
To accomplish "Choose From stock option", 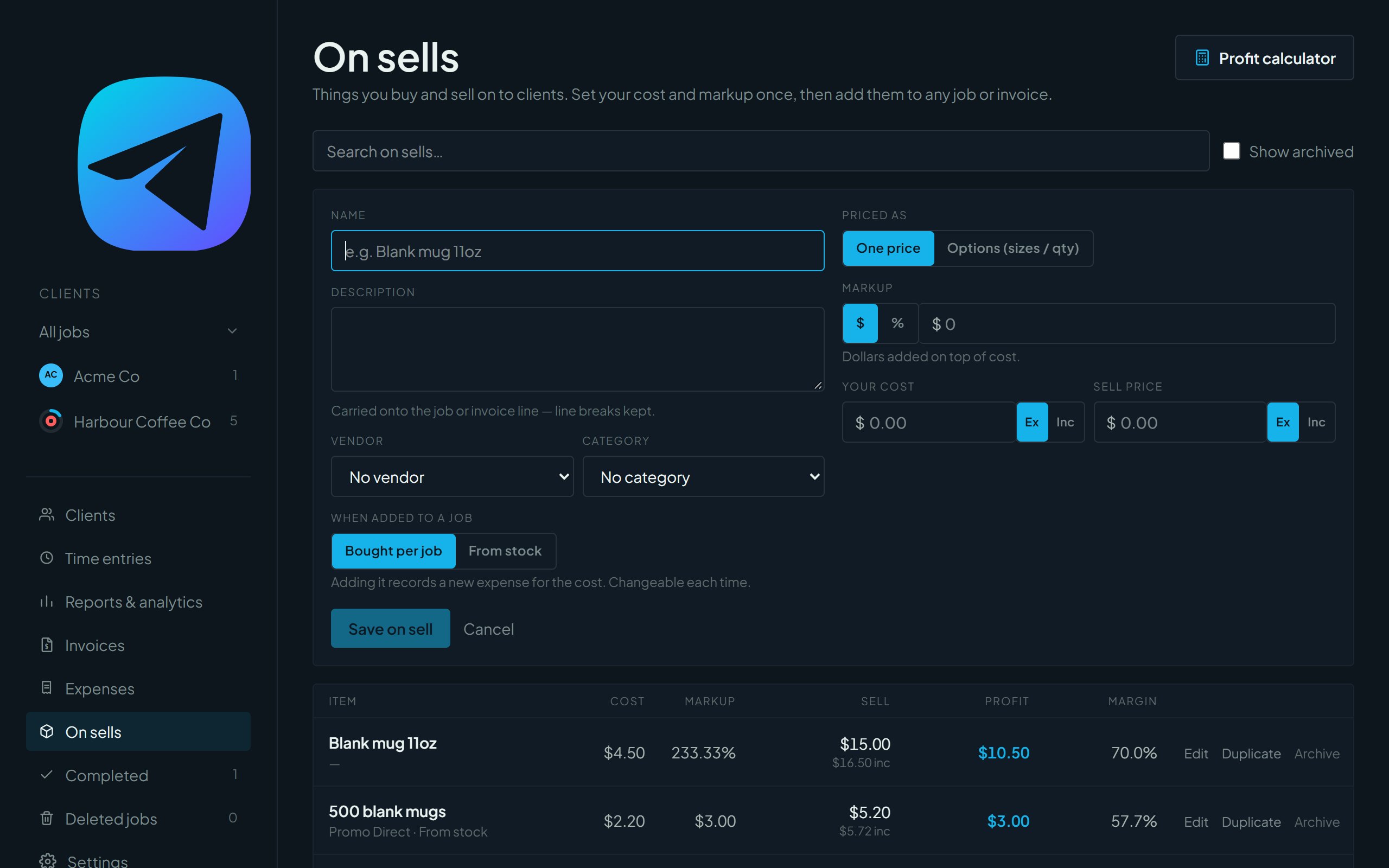I will (505, 551).
